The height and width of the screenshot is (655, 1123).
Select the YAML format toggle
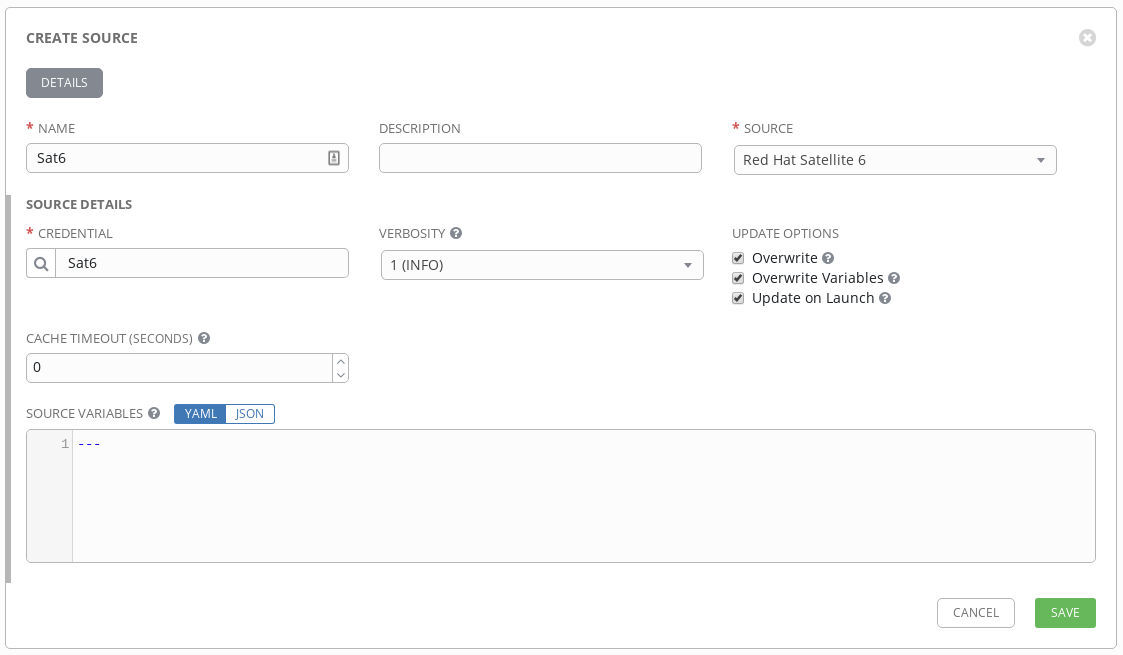(200, 414)
